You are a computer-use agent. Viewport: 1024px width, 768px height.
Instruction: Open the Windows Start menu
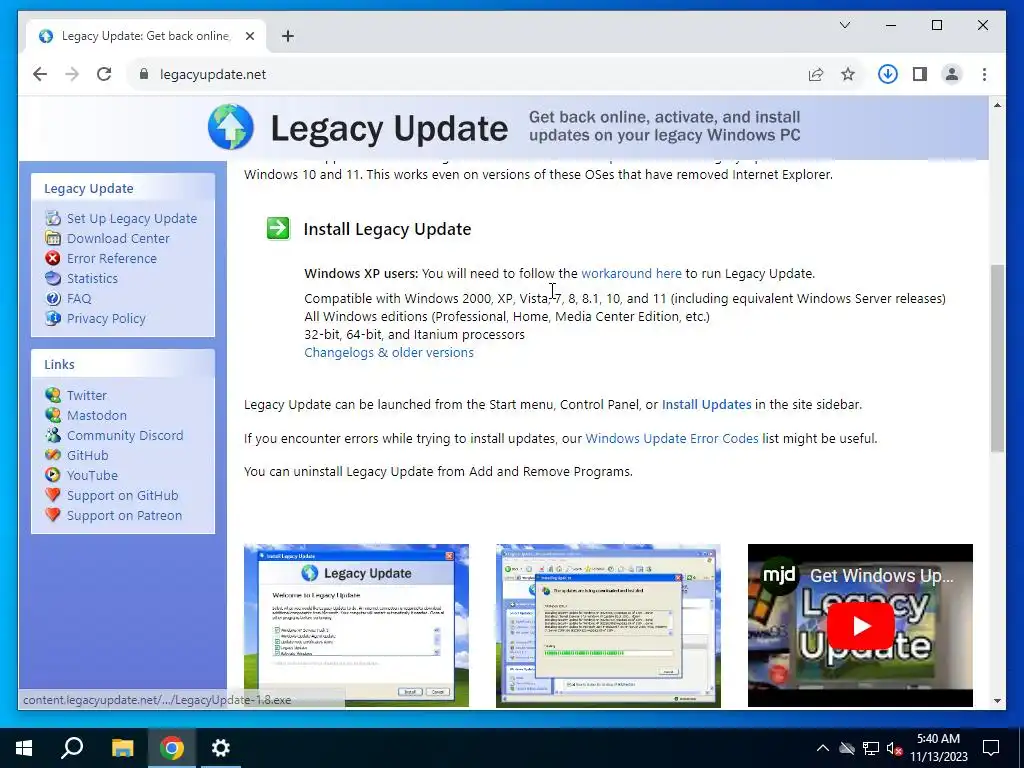(x=24, y=748)
